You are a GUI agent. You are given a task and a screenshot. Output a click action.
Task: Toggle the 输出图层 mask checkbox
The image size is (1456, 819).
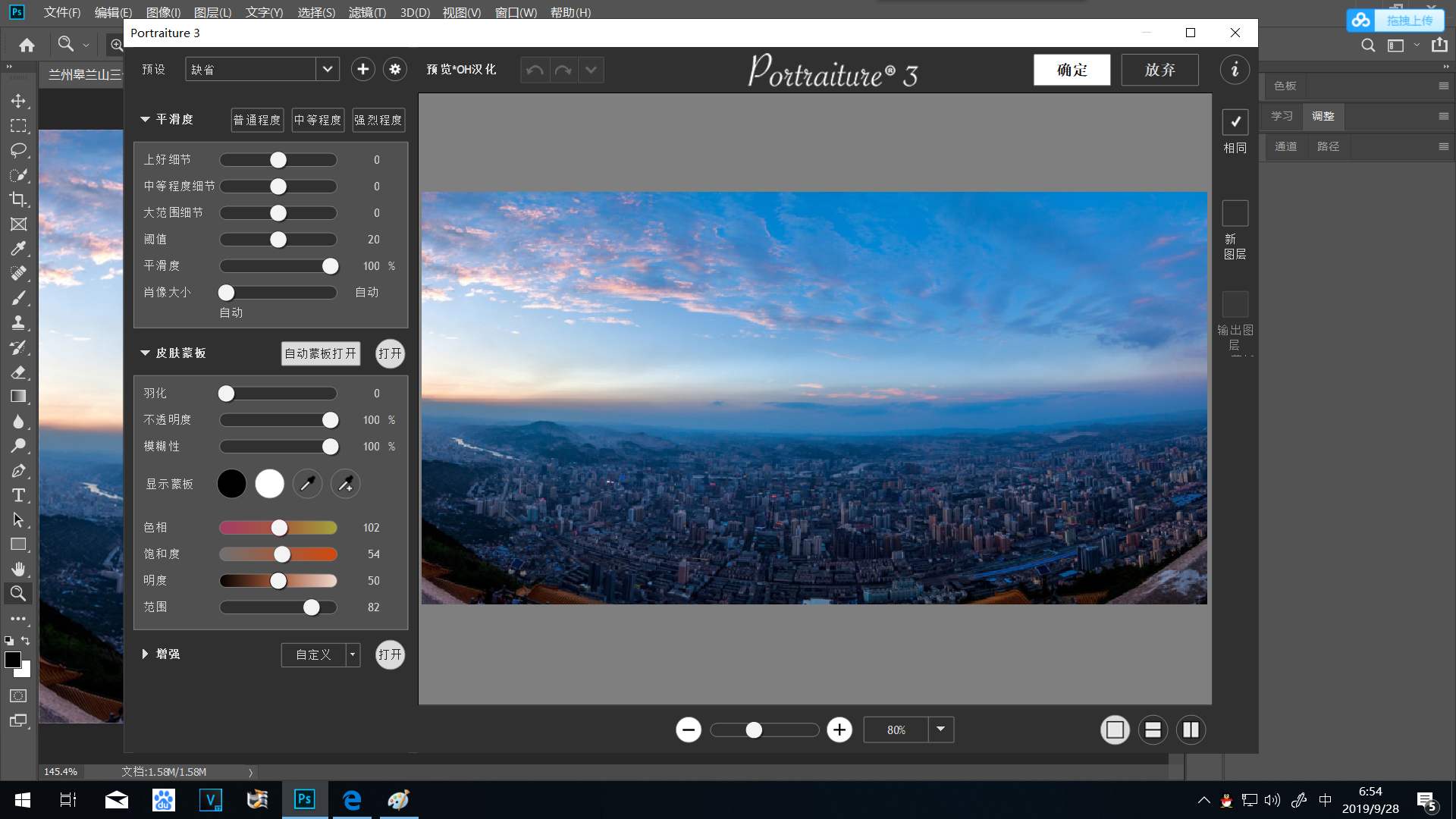1235,304
